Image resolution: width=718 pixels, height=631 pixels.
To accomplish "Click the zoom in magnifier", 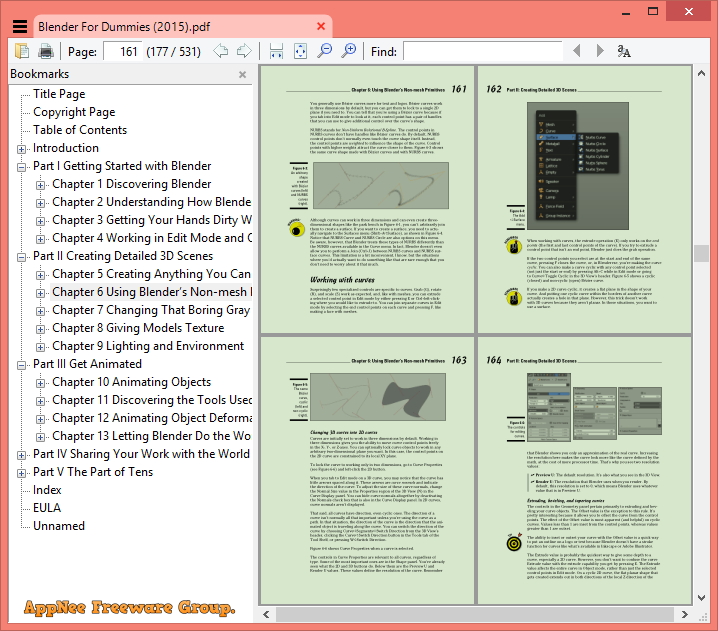I will (x=349, y=51).
